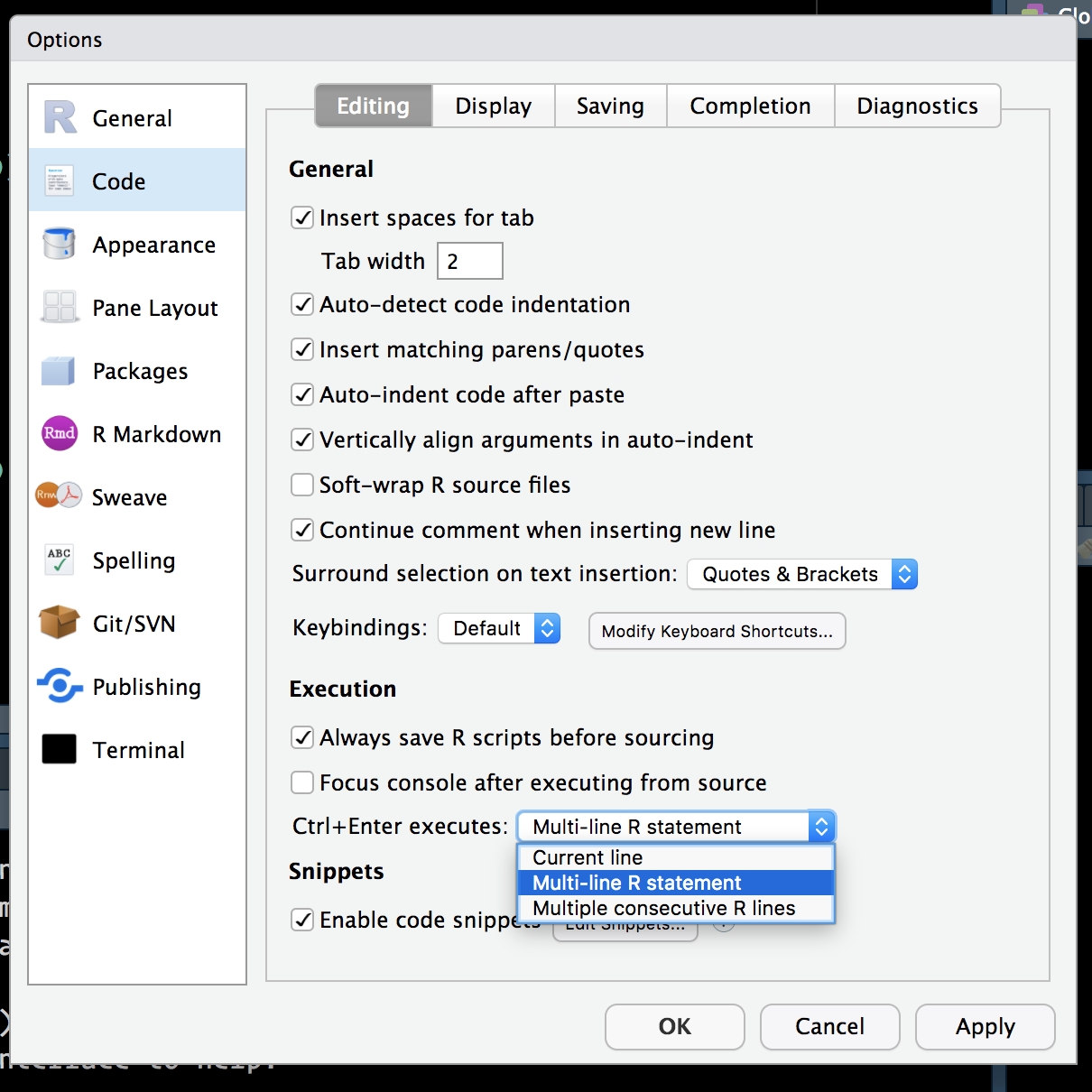The image size is (1092, 1092).
Task: Click the Pane Layout grid icon
Action: point(60,307)
